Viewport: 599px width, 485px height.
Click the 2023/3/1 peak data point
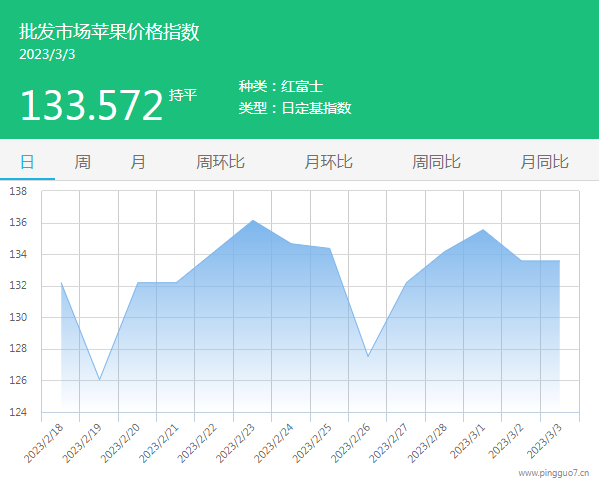click(483, 230)
